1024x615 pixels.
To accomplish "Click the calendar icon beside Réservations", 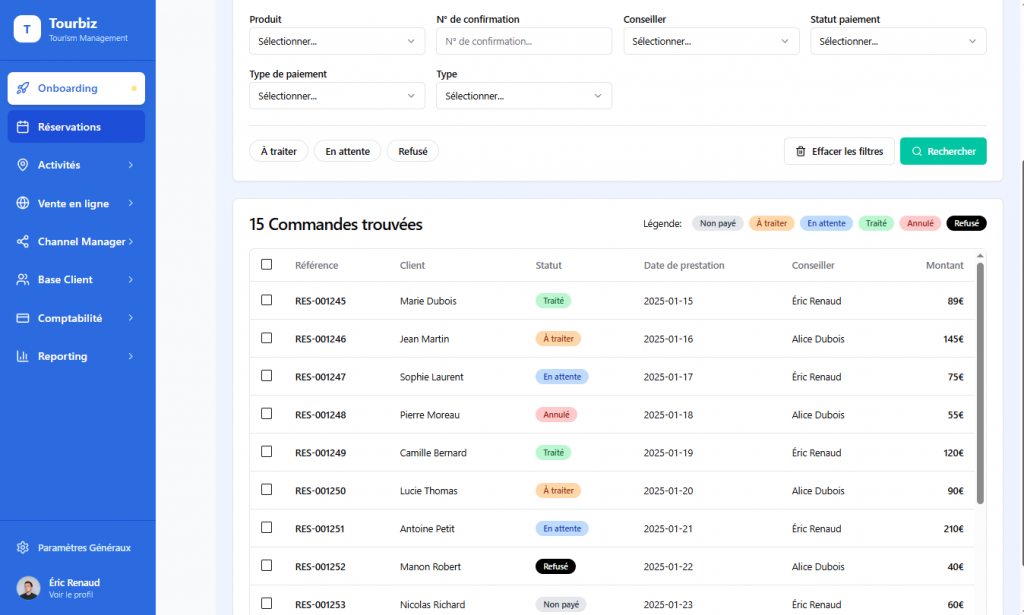I will tap(23, 127).
